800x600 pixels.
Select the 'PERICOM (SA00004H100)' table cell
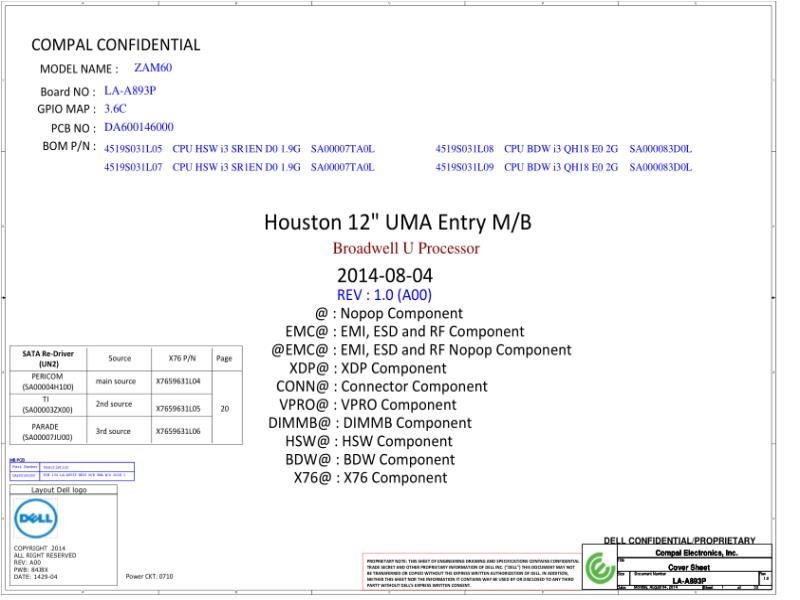(x=47, y=382)
